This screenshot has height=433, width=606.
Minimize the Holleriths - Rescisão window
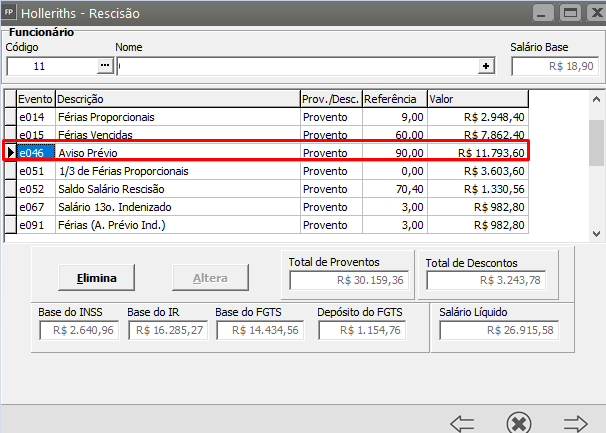click(543, 13)
